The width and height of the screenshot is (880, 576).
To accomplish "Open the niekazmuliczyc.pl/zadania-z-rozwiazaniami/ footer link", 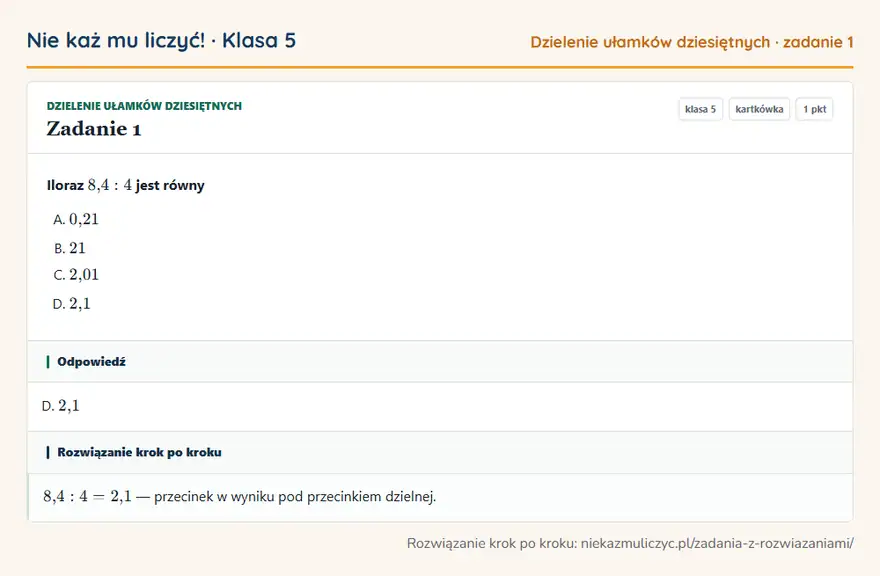I will coord(717,543).
